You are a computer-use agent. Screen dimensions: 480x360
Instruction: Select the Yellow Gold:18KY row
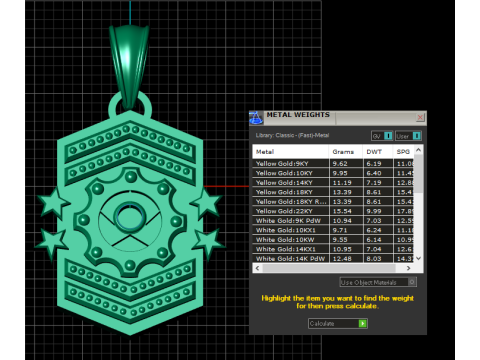click(x=334, y=192)
